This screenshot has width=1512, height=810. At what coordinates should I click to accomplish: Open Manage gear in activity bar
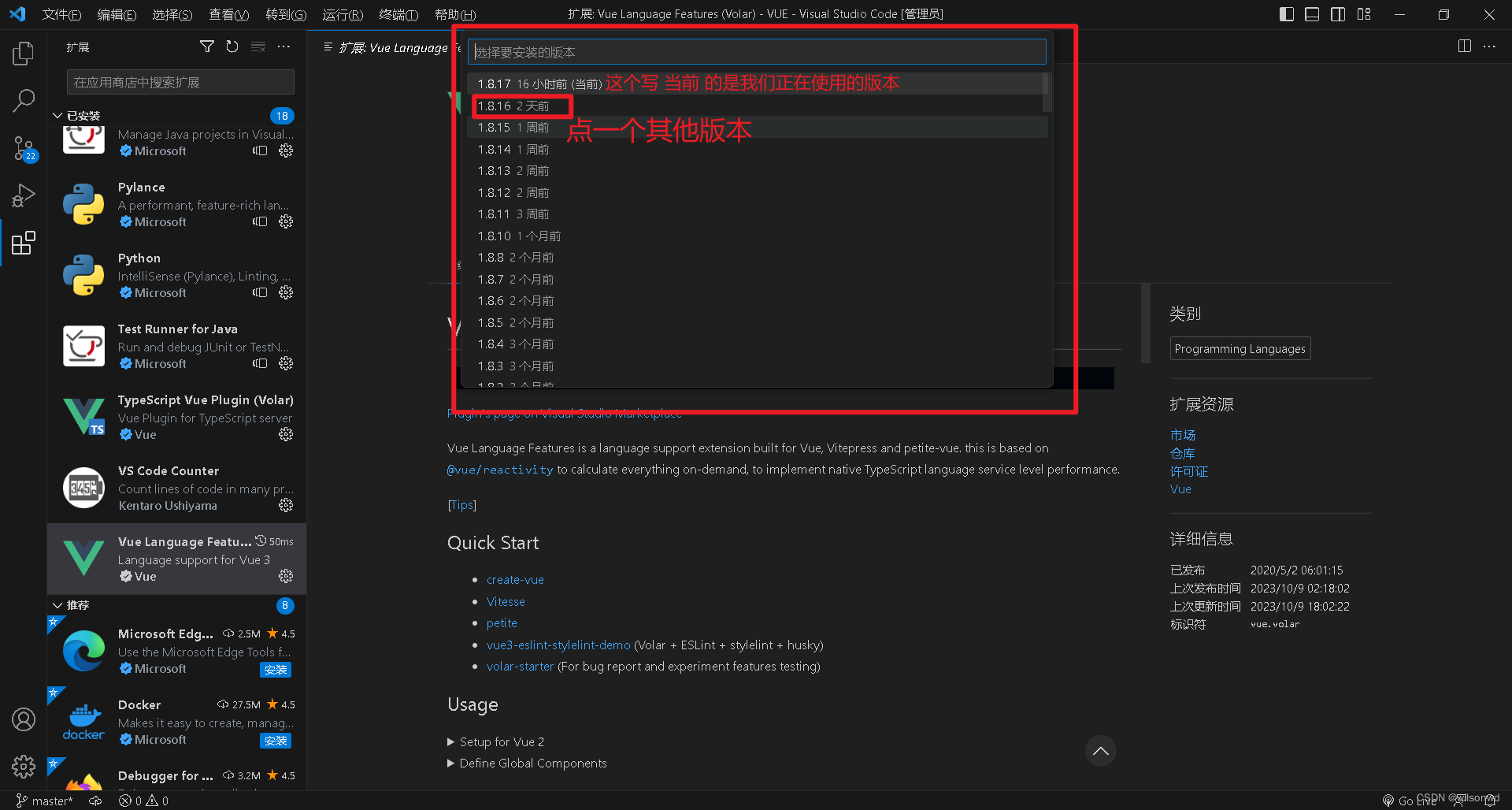point(24,766)
